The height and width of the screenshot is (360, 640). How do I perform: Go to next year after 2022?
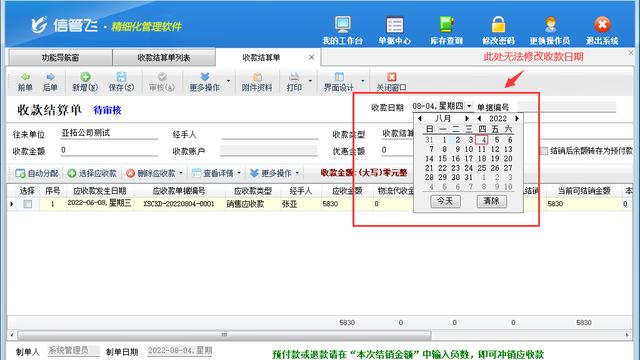pyautogui.click(x=517, y=118)
